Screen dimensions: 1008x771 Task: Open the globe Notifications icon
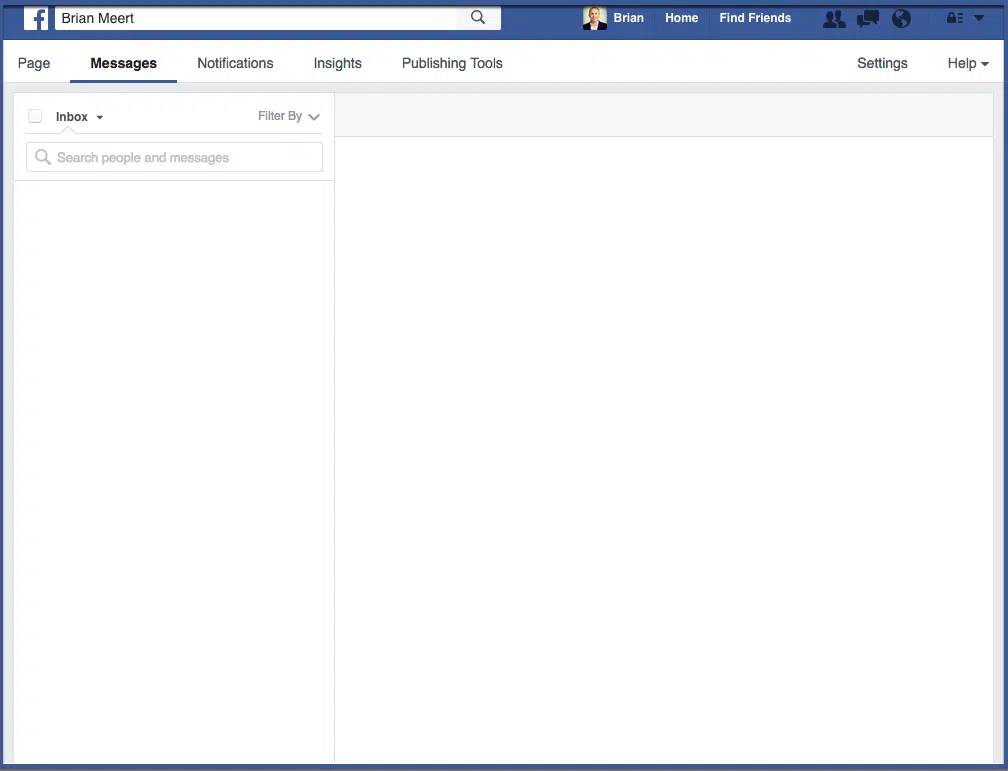pos(901,18)
